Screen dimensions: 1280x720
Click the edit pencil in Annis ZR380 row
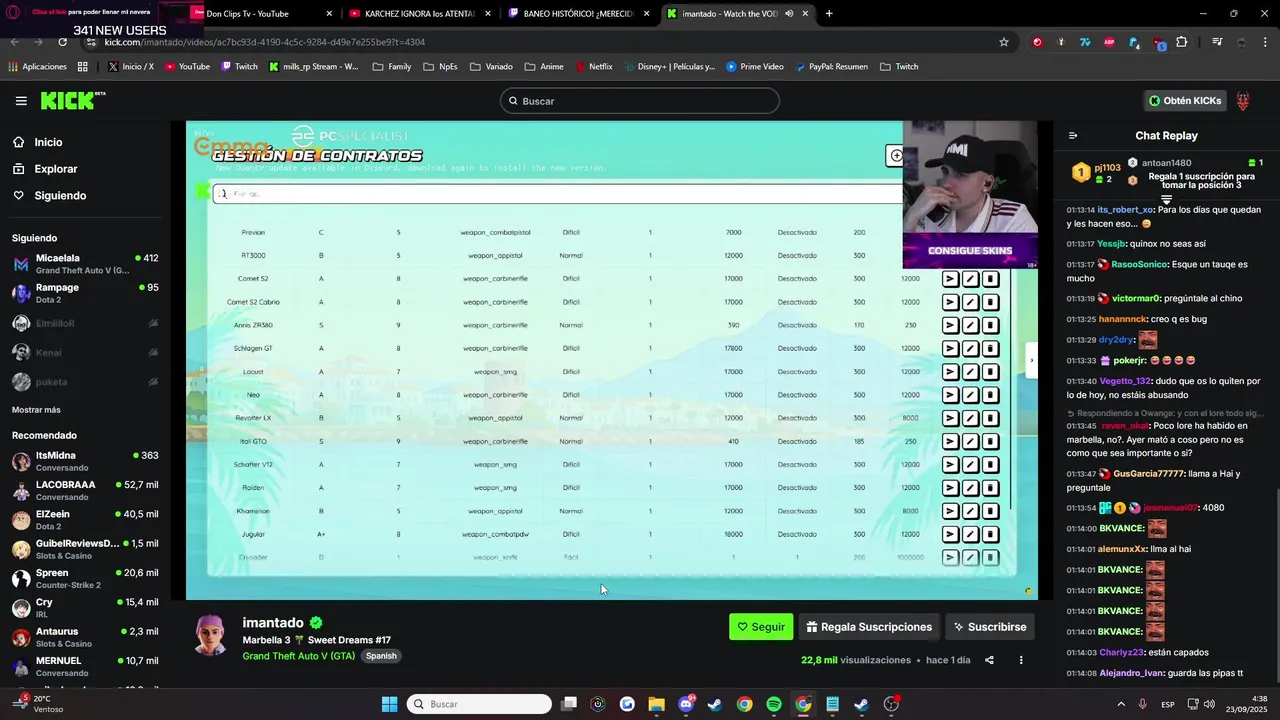tap(970, 325)
